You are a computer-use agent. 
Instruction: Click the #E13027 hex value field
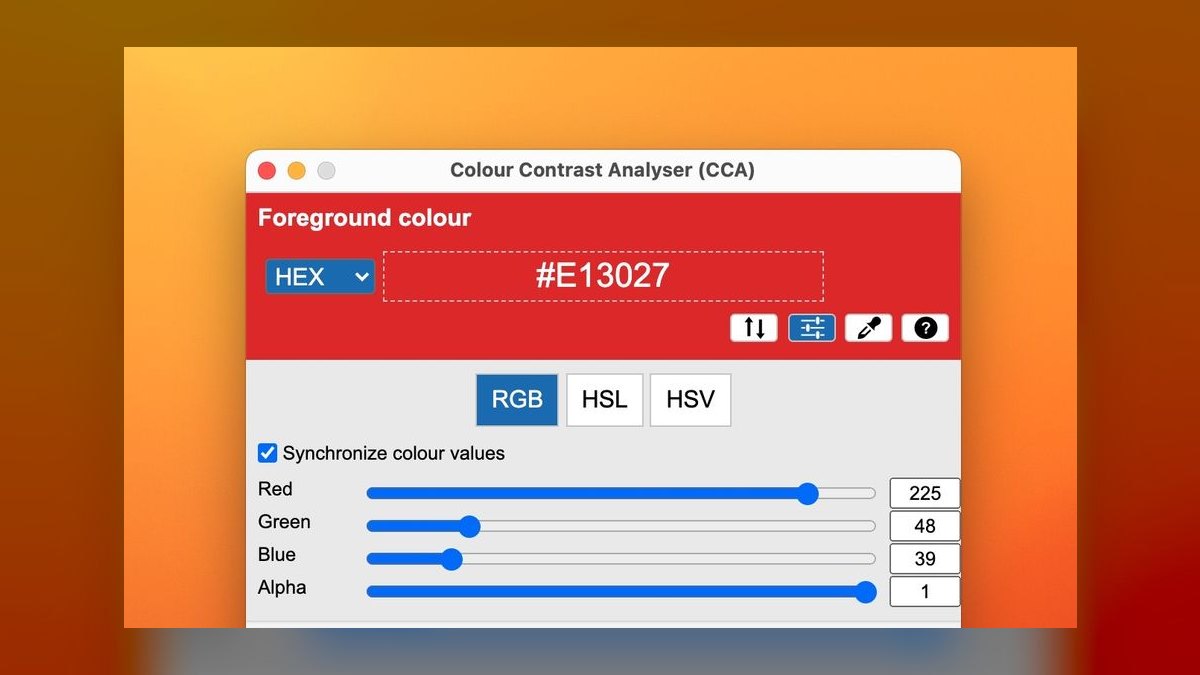coord(603,276)
